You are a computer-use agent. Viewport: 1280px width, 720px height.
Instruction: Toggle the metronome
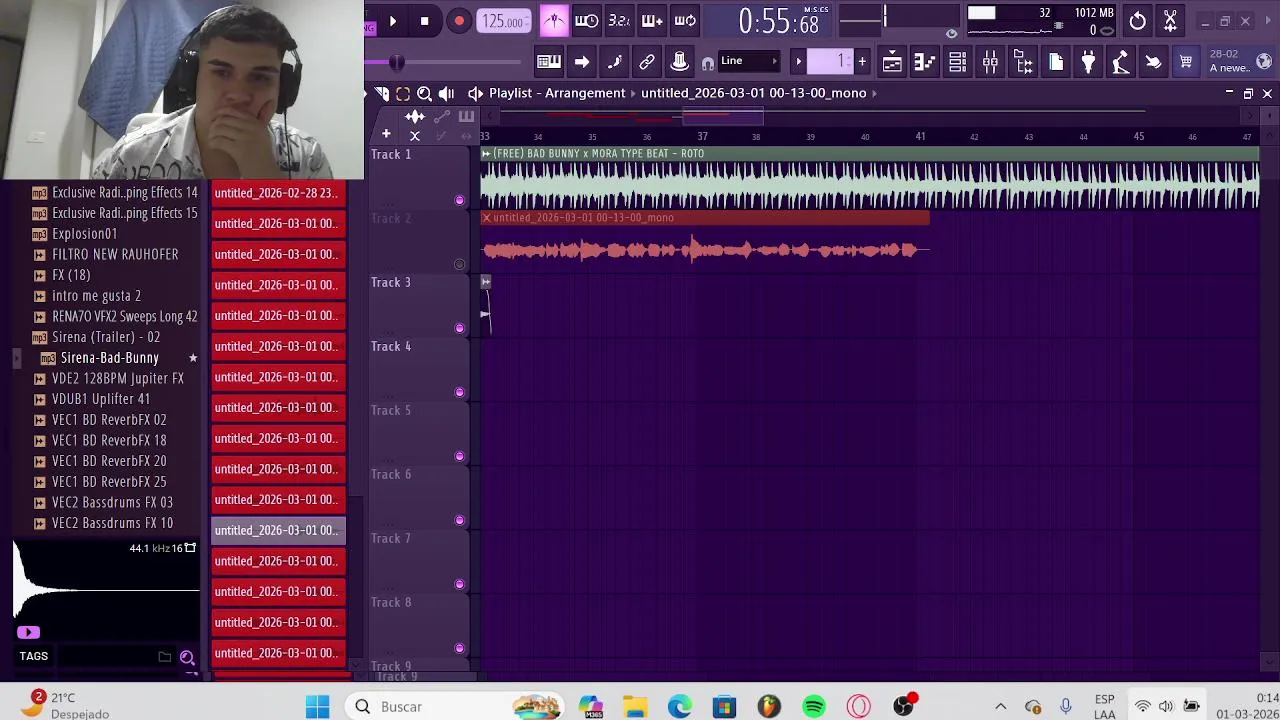[554, 21]
